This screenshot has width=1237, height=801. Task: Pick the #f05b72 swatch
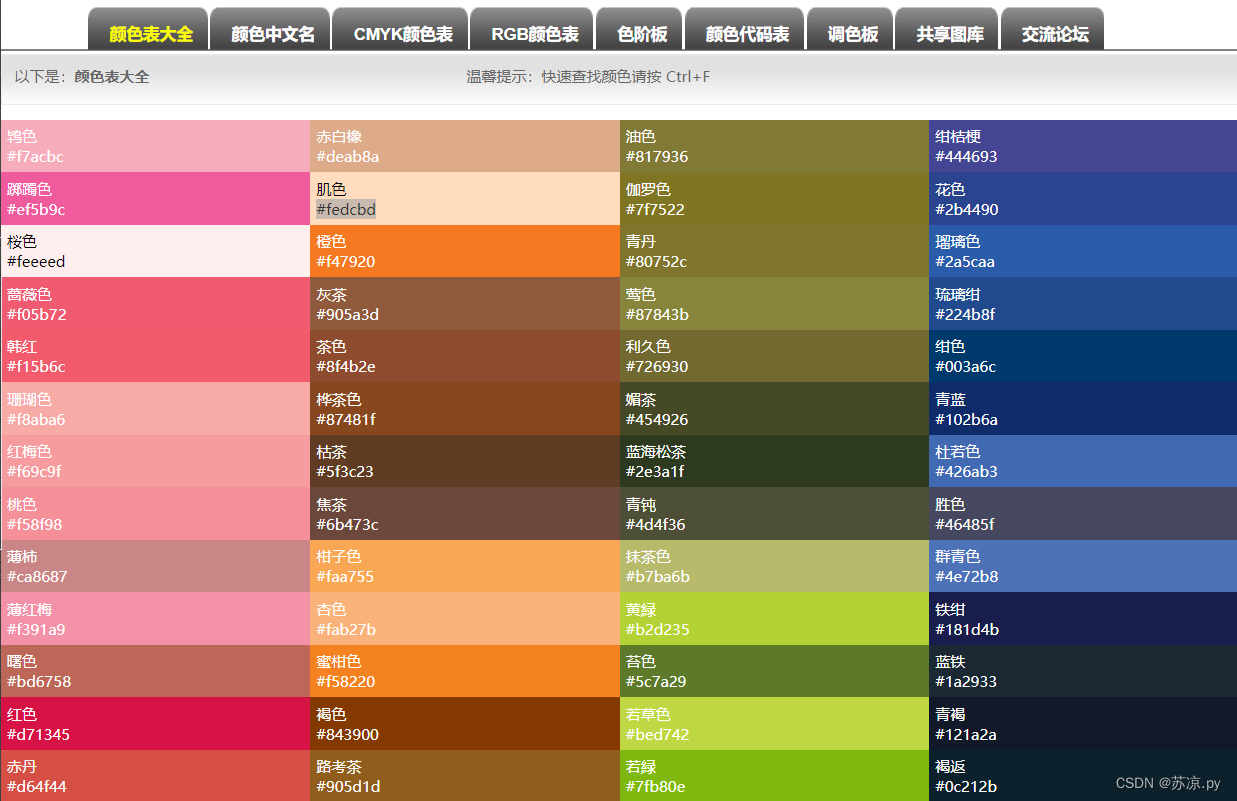pos(155,303)
